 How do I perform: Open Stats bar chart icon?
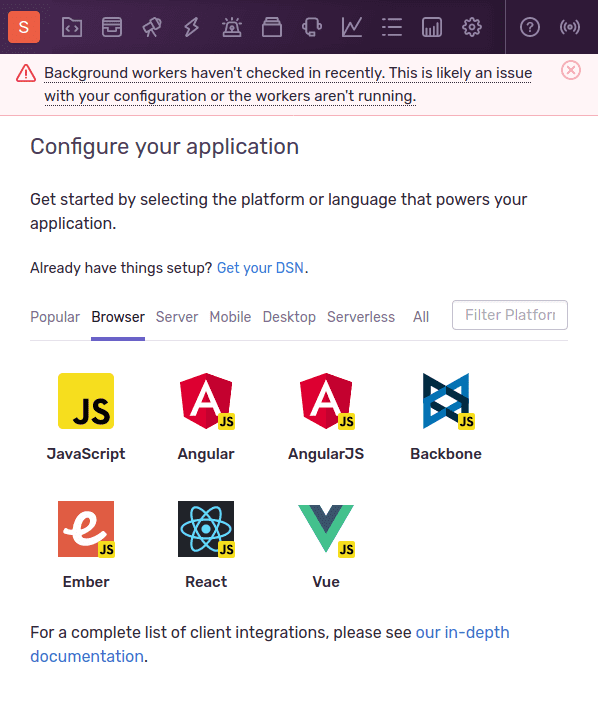(432, 27)
